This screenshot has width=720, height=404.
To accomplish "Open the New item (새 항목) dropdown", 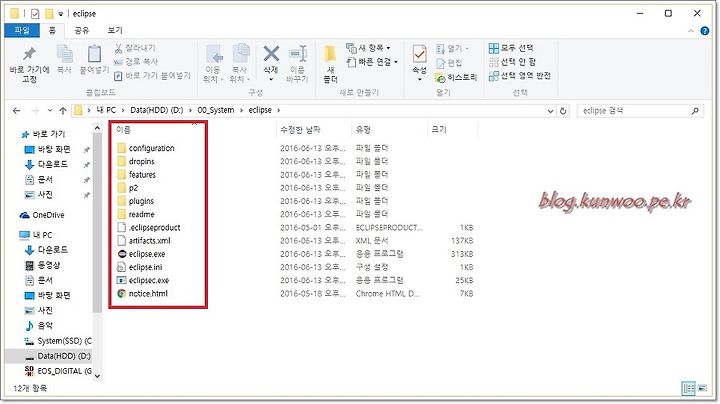I will pos(369,48).
